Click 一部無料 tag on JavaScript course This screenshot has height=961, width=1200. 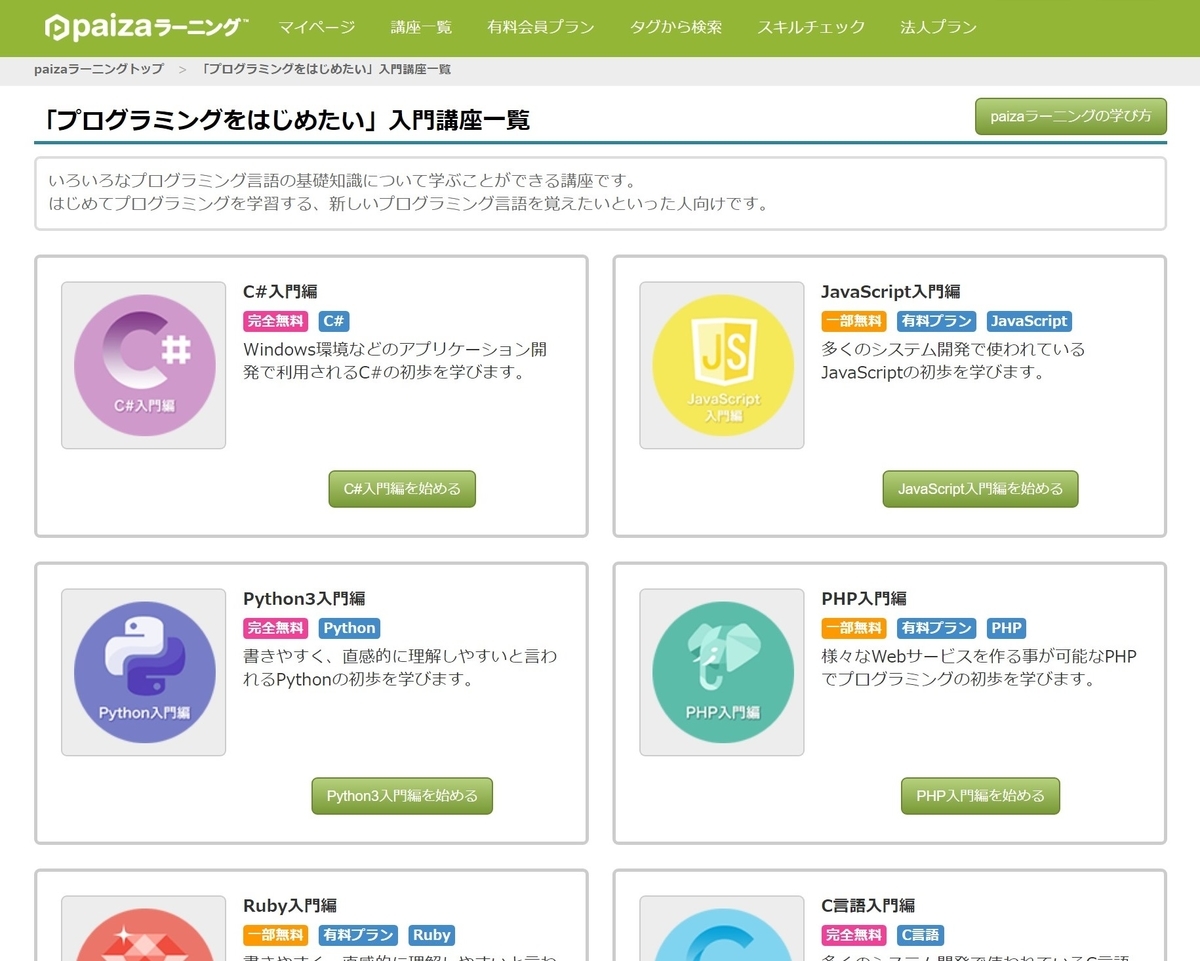point(854,321)
